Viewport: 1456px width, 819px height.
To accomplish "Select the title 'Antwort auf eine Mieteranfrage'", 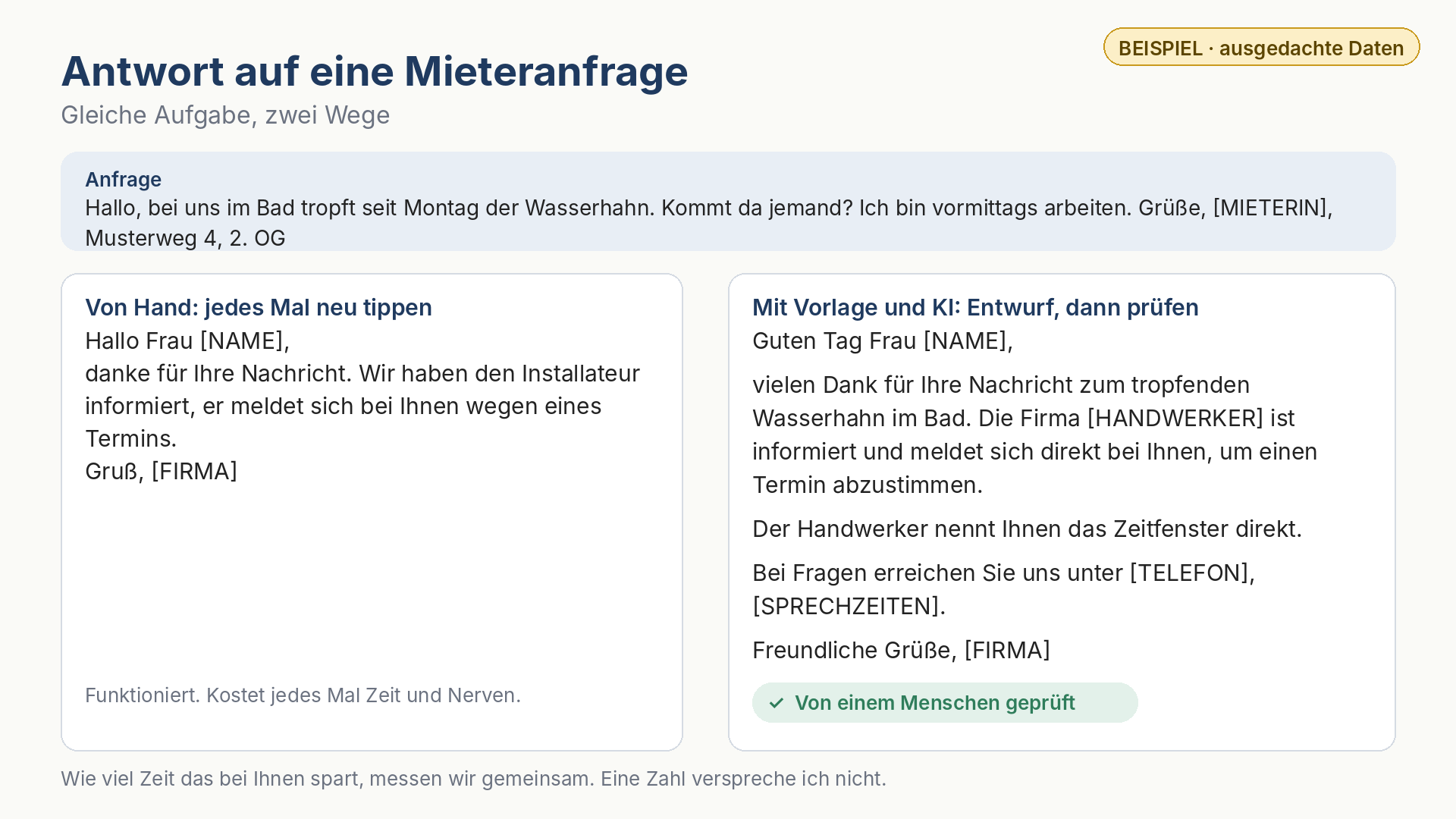I will (375, 71).
